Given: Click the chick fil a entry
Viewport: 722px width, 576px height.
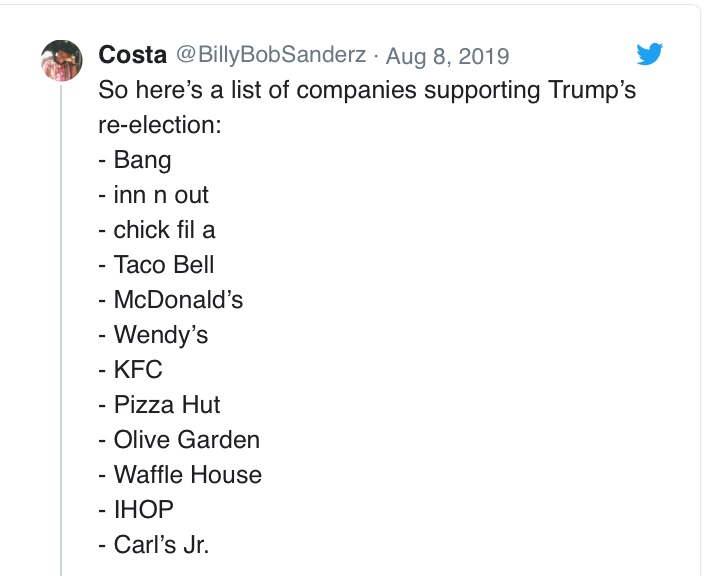Looking at the screenshot, I should [157, 230].
